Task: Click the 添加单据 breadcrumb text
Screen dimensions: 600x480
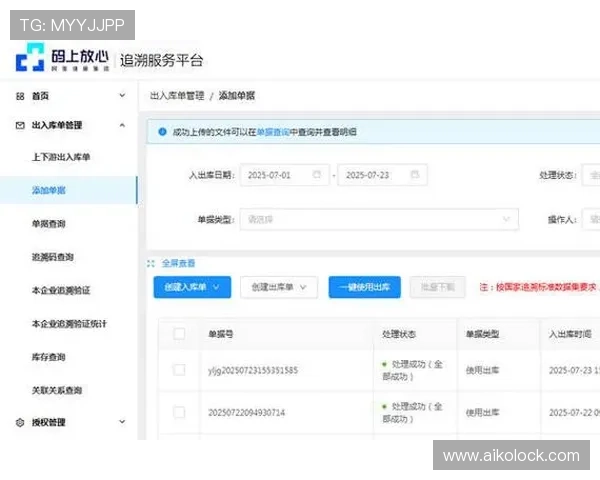Action: click(237, 96)
